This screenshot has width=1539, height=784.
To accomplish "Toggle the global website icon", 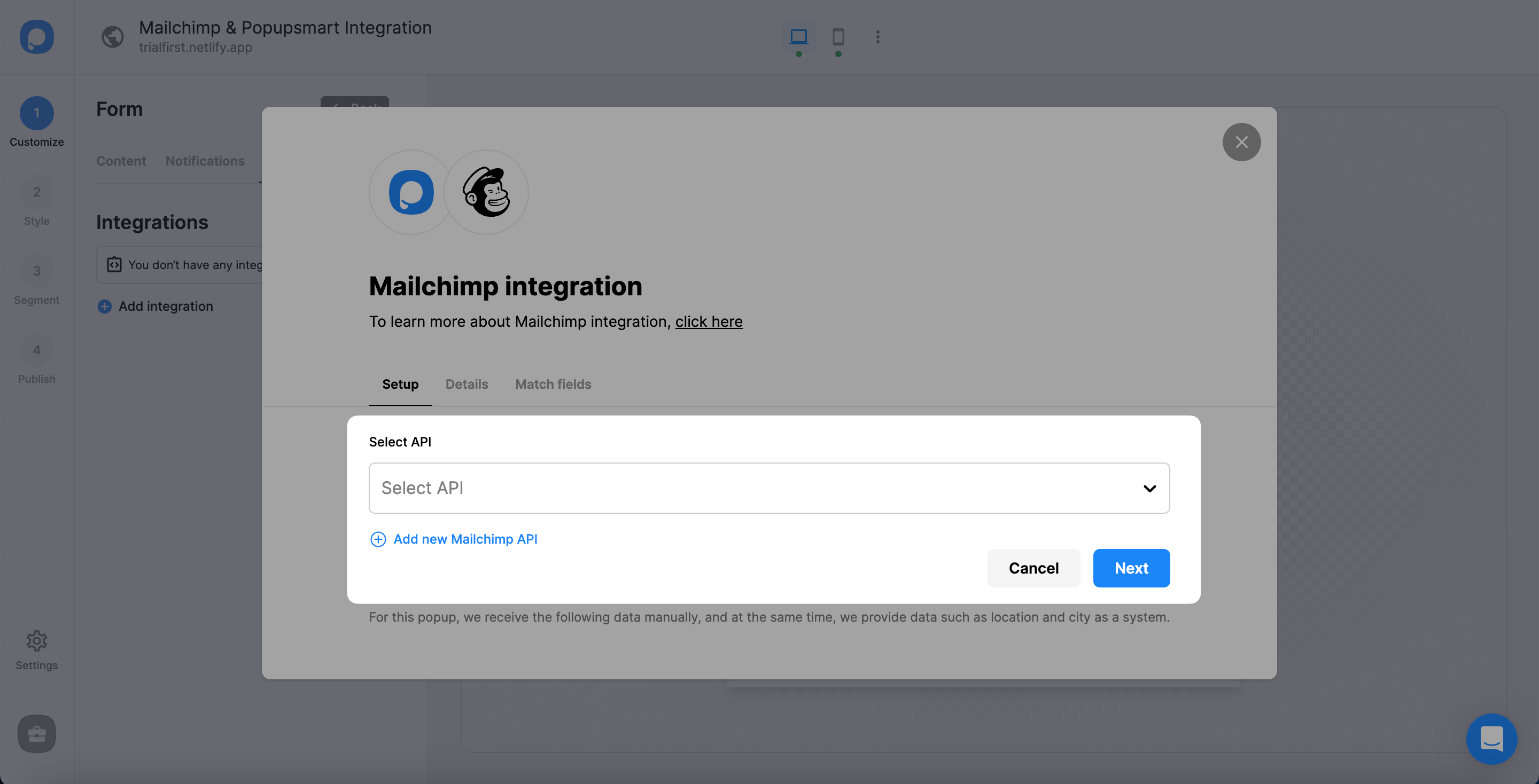I will point(112,36).
